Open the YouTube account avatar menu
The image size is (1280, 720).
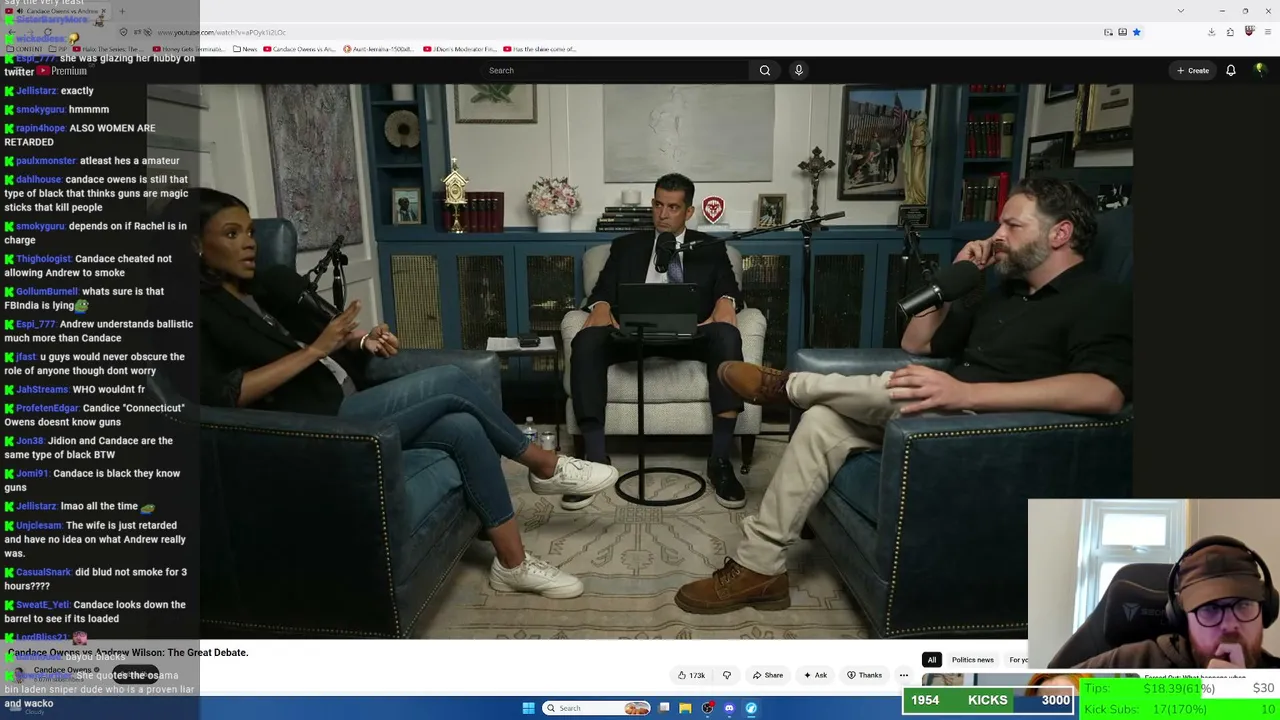tap(1260, 70)
